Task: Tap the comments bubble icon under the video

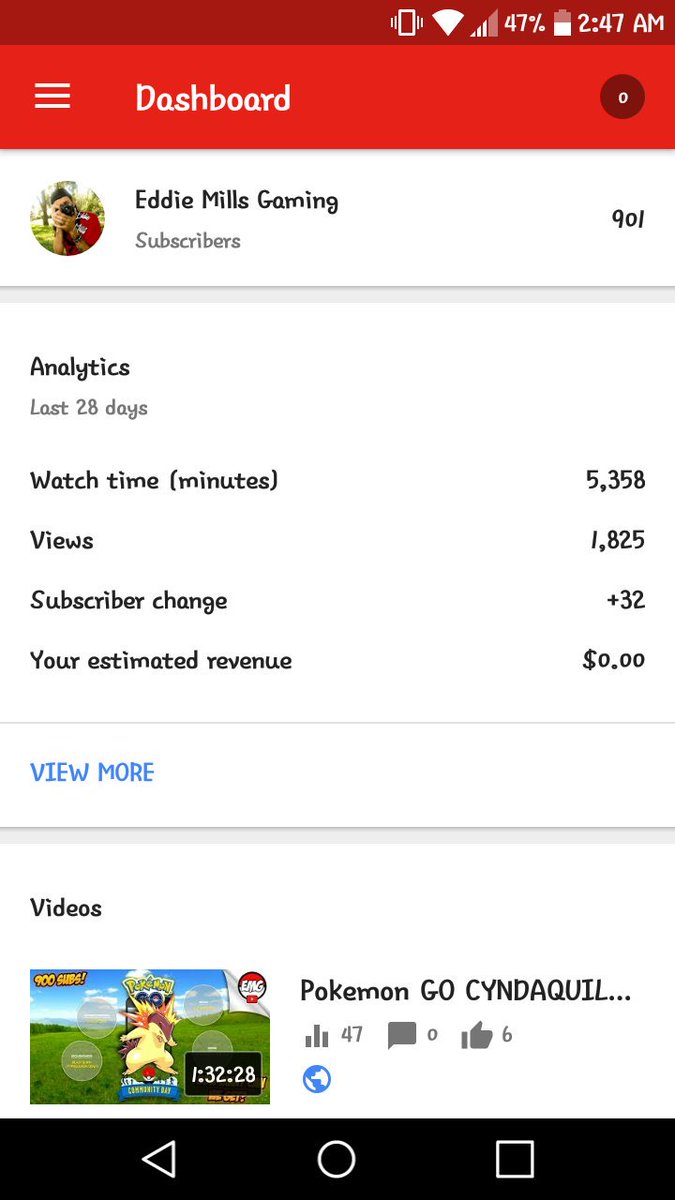Action: pyautogui.click(x=401, y=1035)
